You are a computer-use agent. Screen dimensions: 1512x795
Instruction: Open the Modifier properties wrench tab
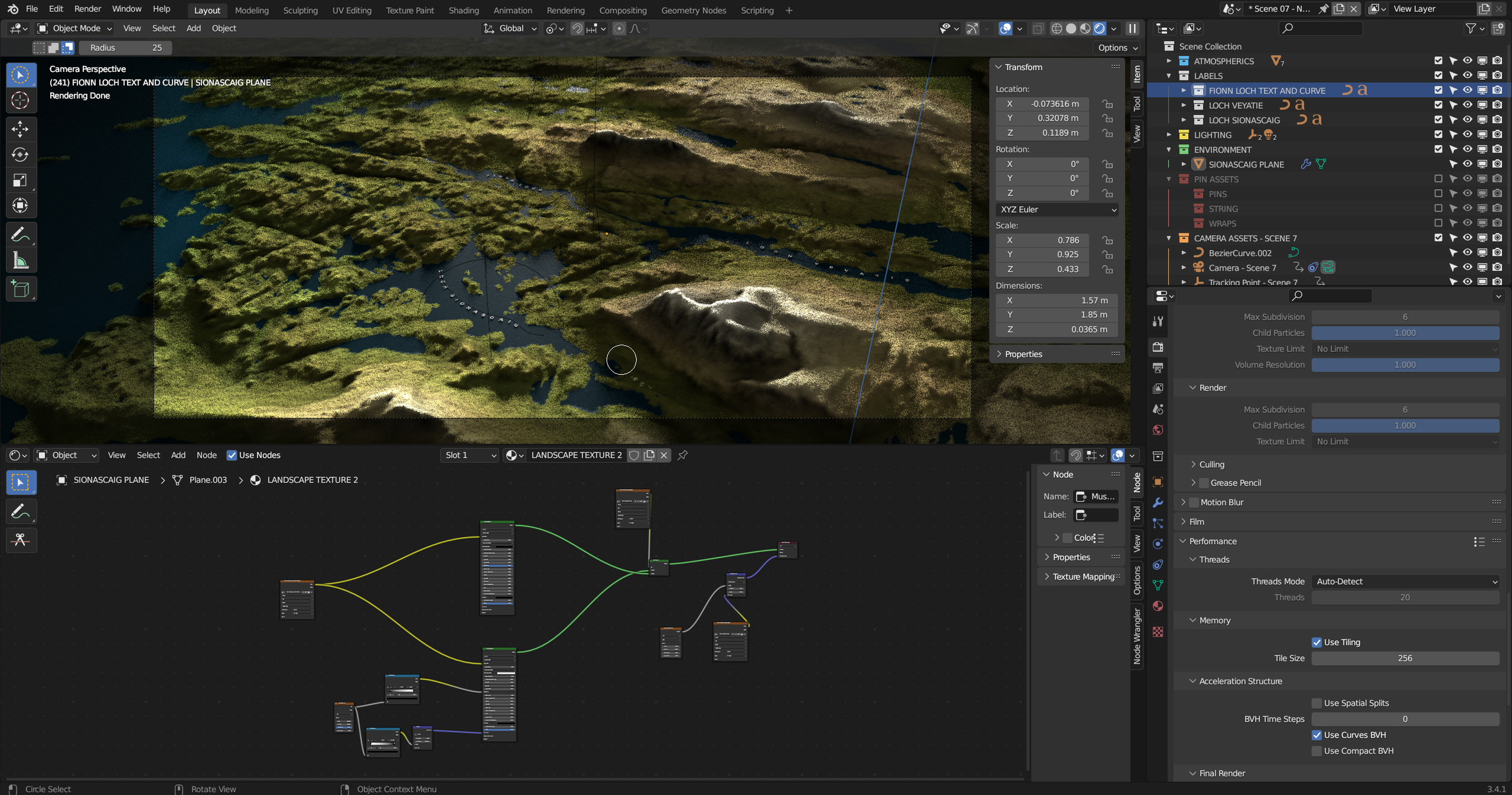point(1158,503)
